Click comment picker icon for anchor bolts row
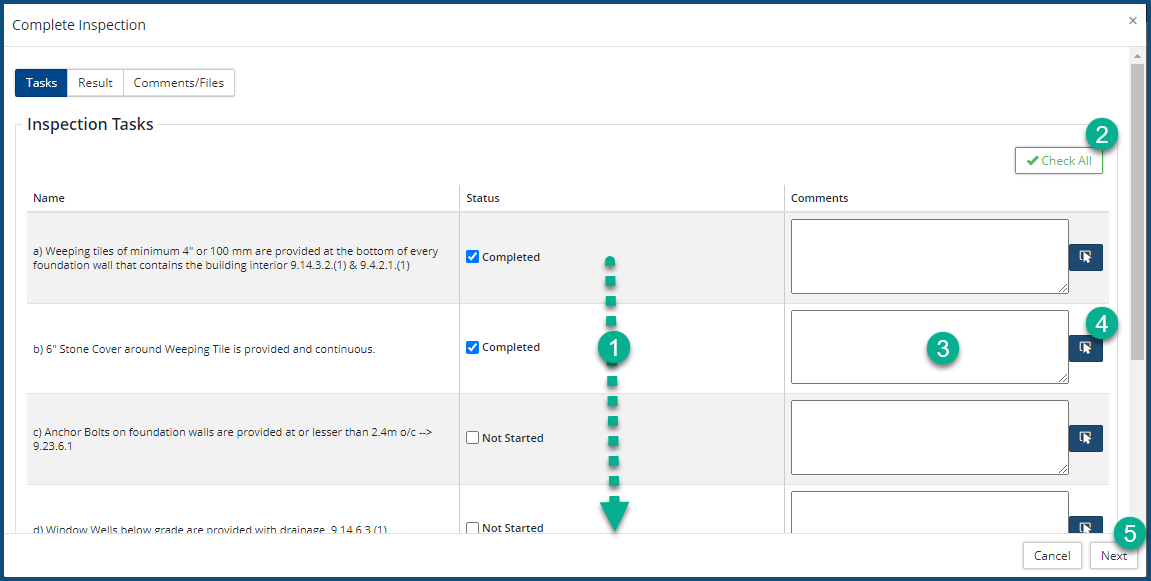 (x=1085, y=438)
